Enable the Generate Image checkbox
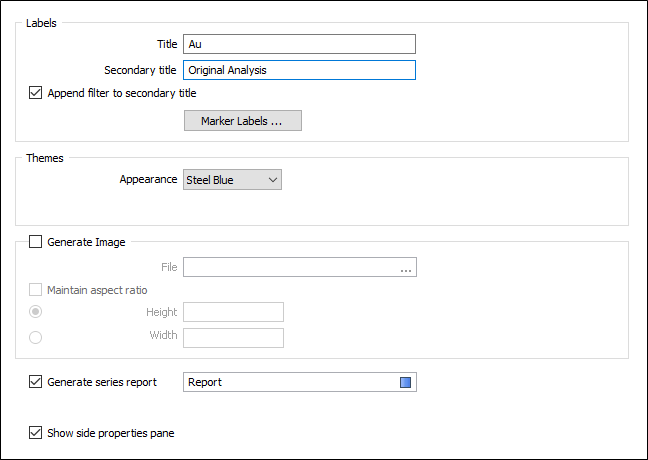The height and width of the screenshot is (460, 648). coord(36,241)
